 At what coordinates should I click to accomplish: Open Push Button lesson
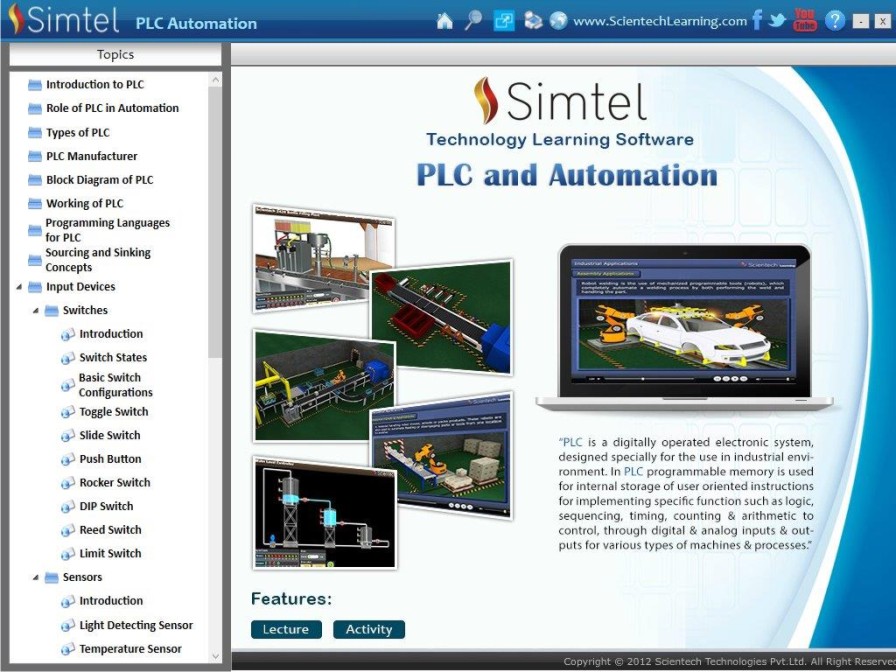110,459
